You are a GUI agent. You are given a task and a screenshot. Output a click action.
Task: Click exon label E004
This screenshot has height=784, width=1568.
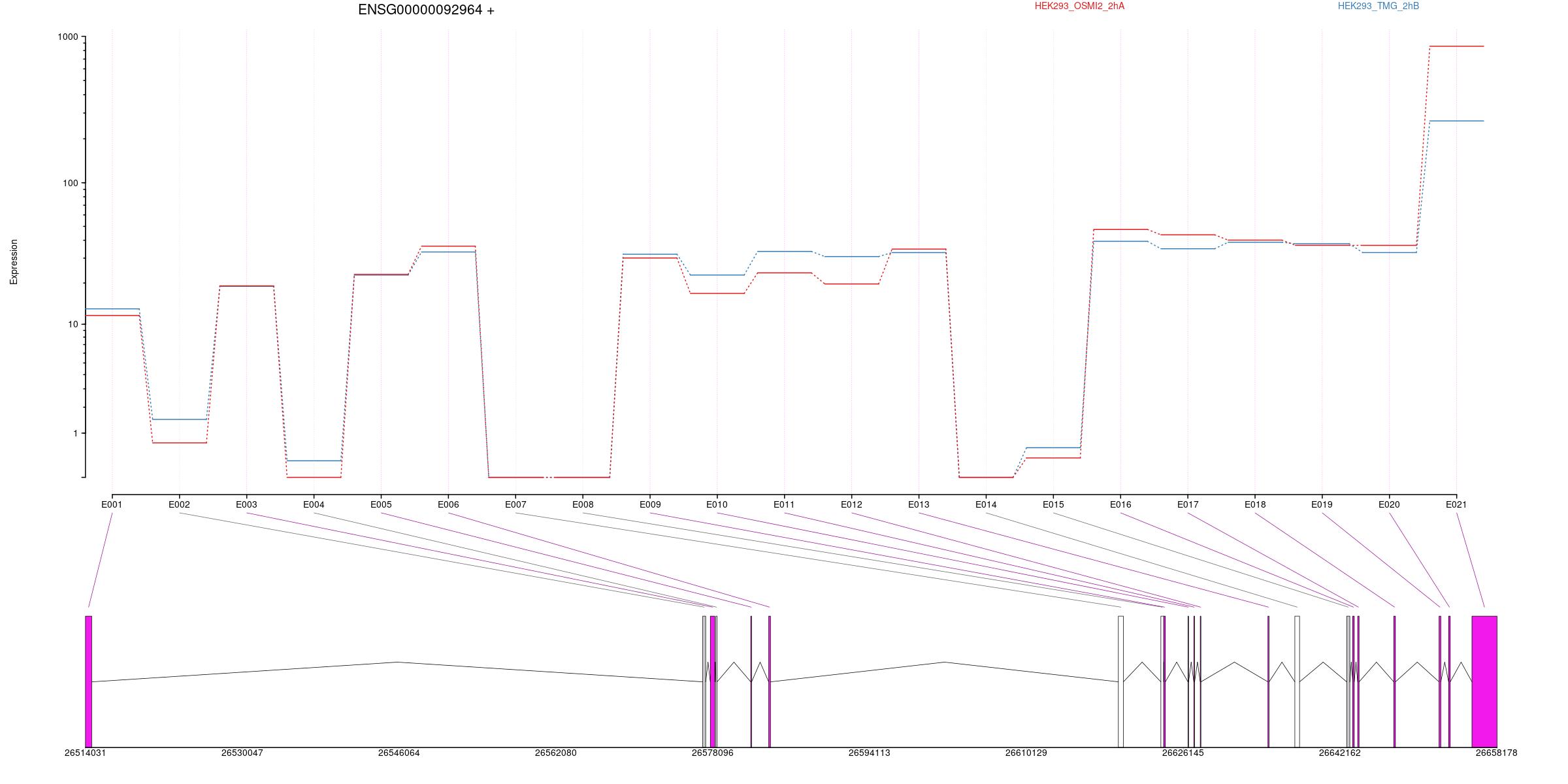[314, 504]
